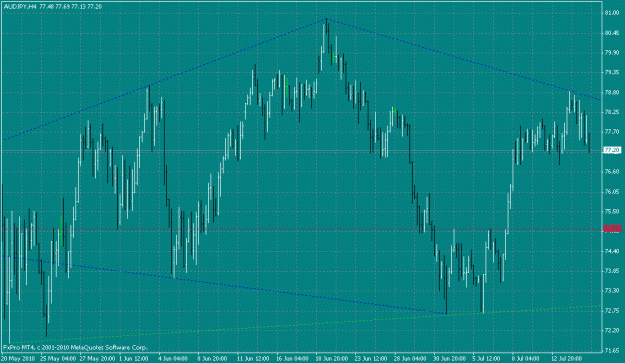625x363 pixels.
Task: Click the 79.35 price axis label
Action: tap(612, 73)
